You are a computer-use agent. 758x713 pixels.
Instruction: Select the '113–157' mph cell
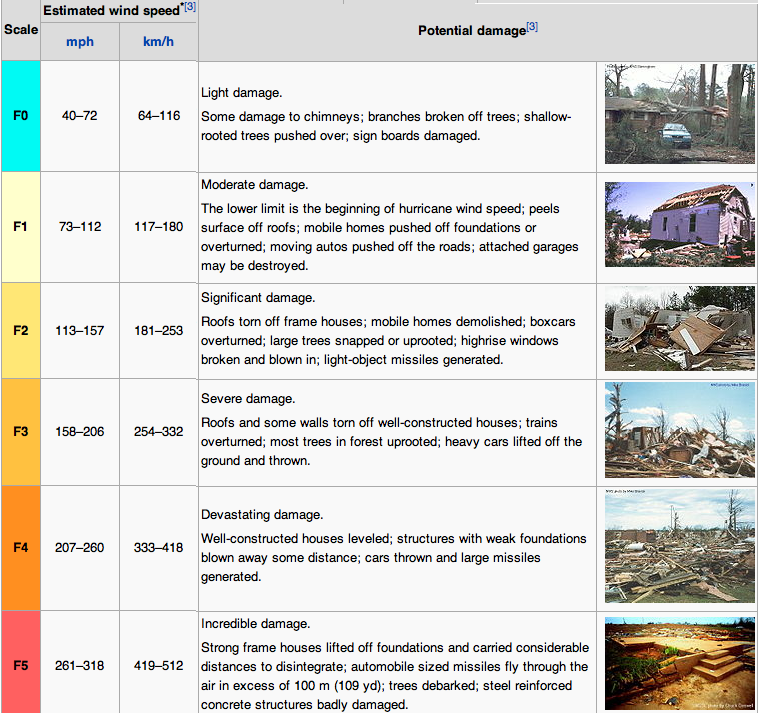click(80, 331)
